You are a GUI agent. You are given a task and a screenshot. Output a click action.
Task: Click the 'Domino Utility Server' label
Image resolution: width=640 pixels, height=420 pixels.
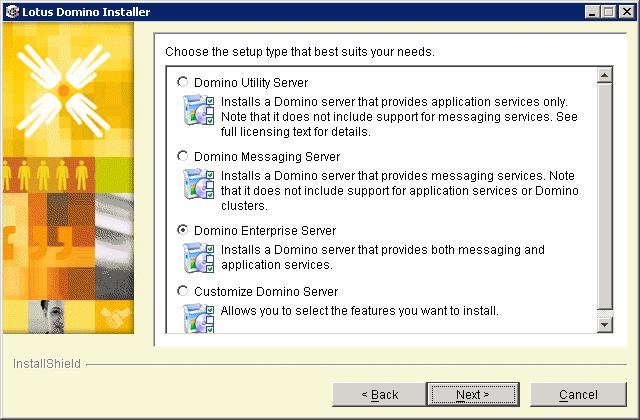point(251,82)
